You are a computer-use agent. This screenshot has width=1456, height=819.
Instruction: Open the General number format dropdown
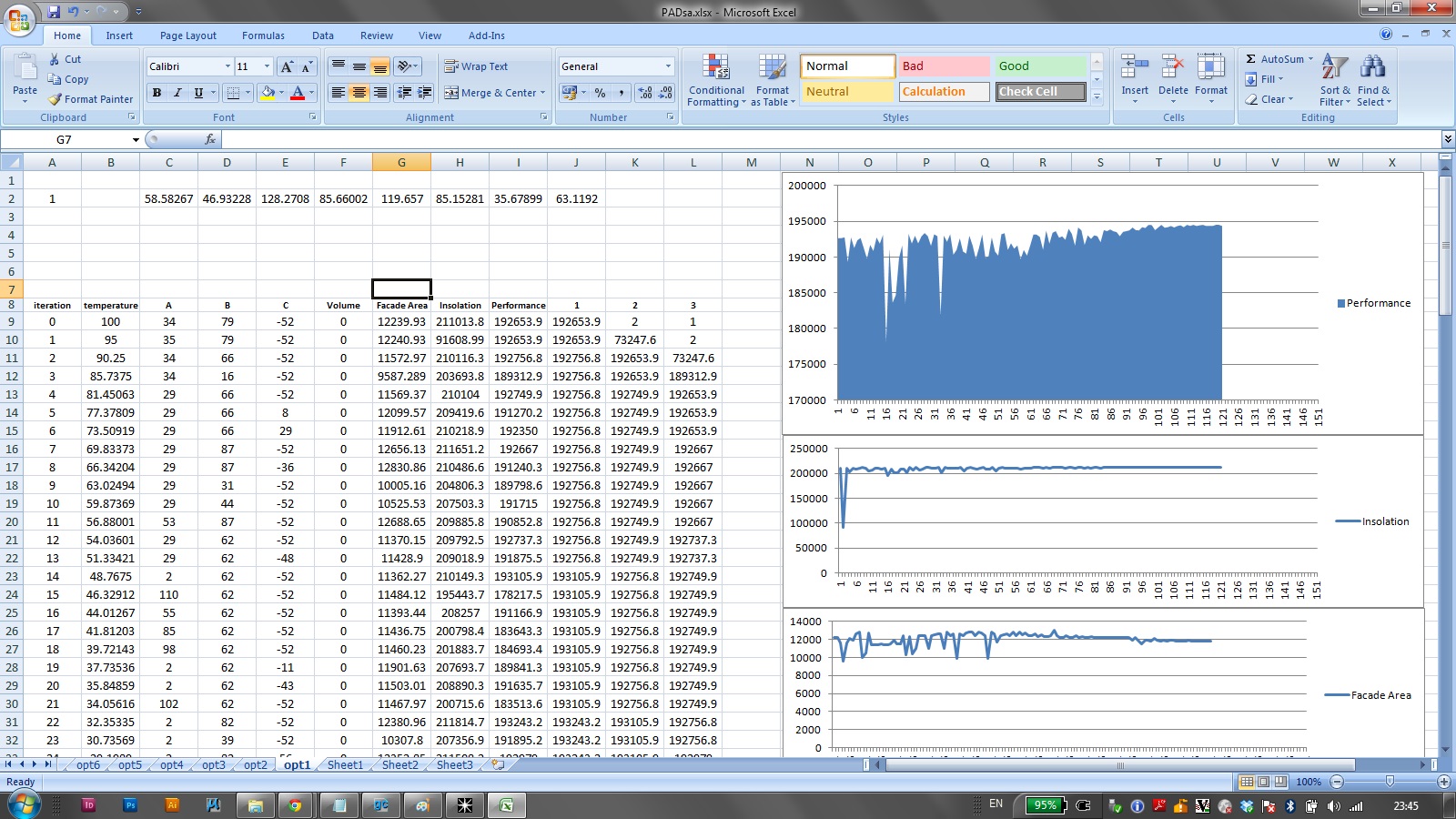click(668, 66)
